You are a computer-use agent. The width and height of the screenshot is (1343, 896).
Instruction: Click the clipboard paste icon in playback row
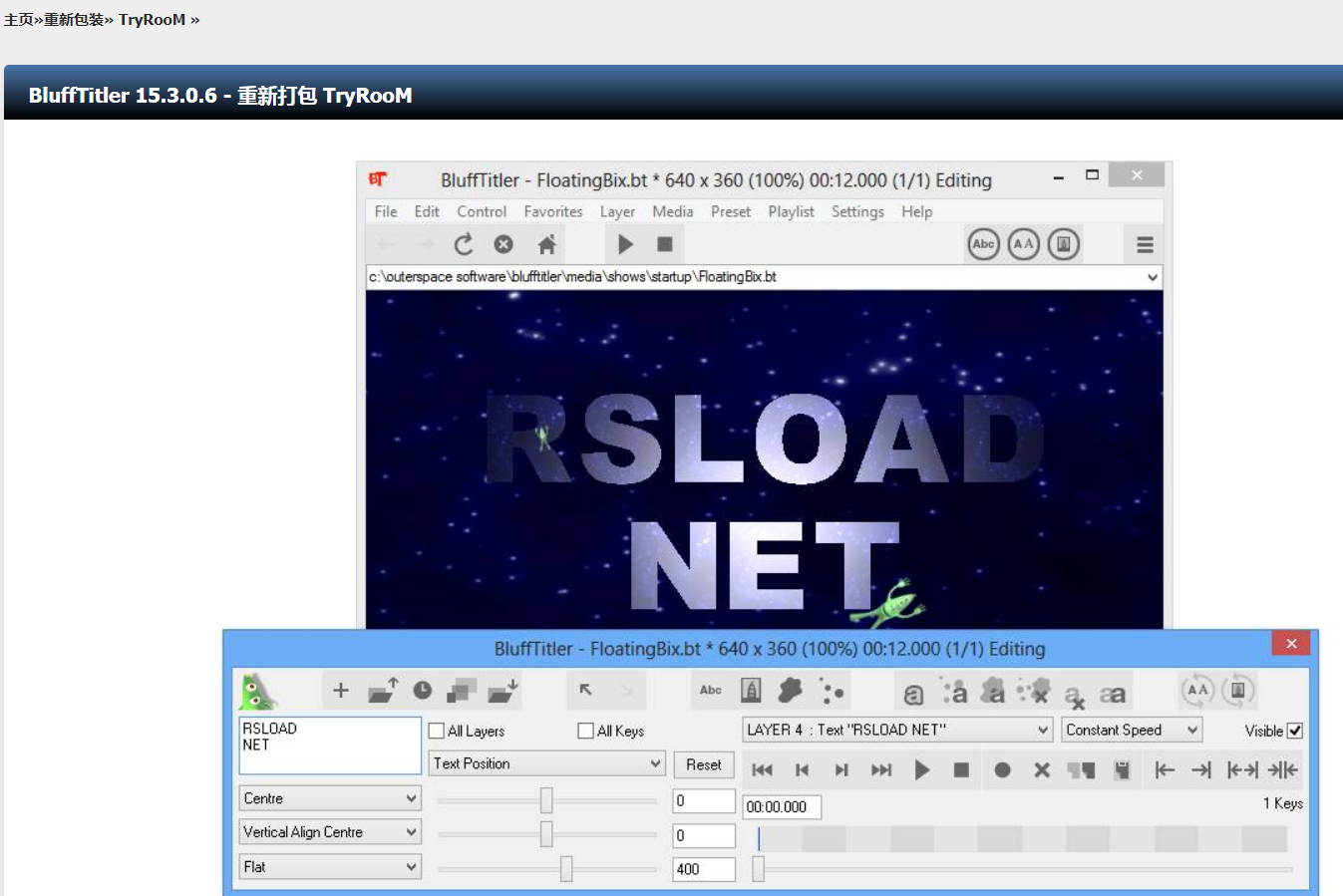pyautogui.click(x=1122, y=769)
